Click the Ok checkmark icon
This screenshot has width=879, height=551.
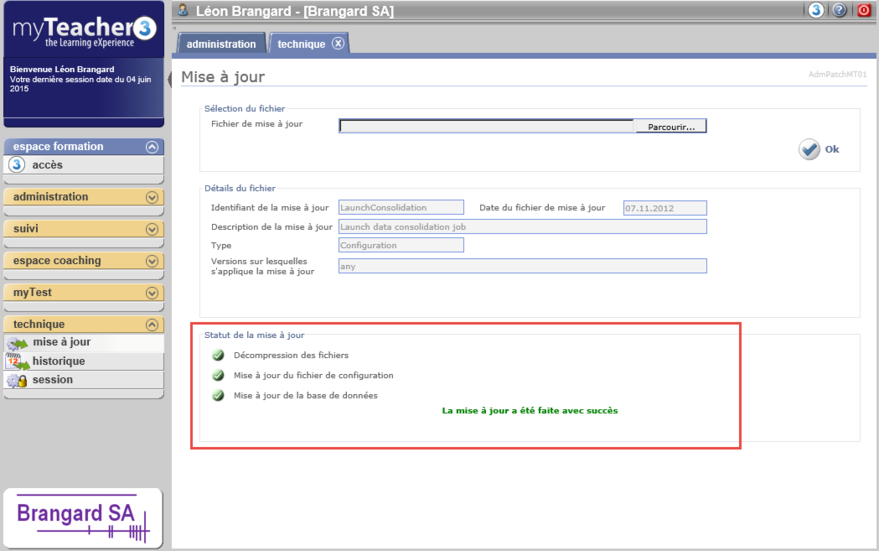809,149
